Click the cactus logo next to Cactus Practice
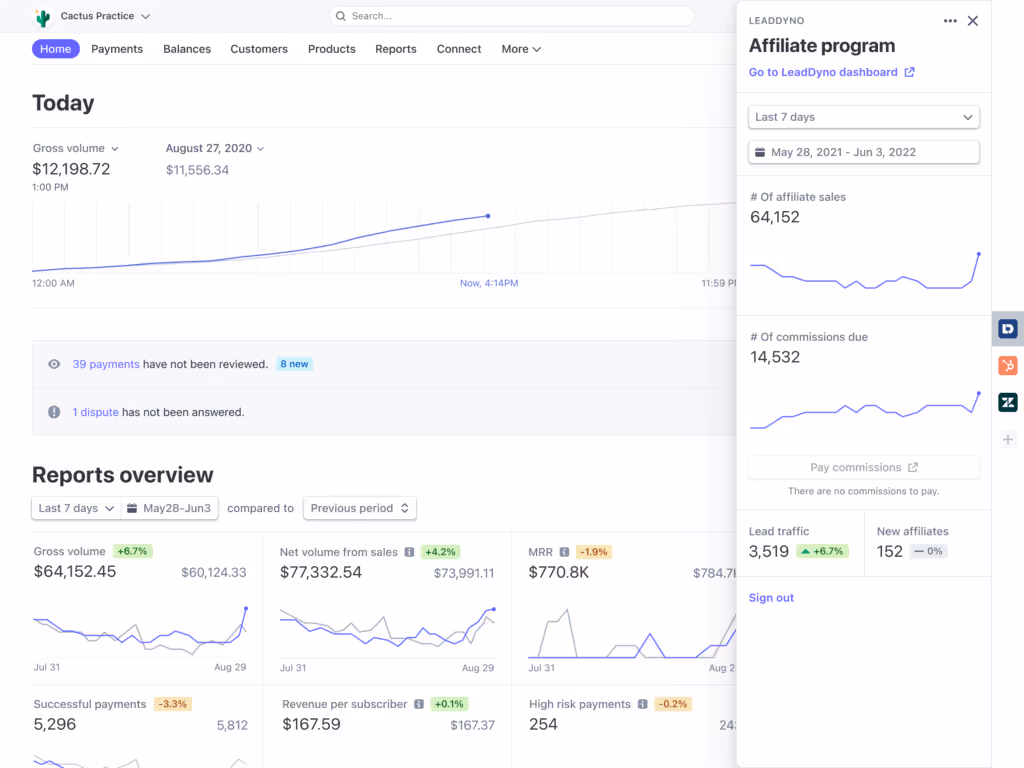The height and width of the screenshot is (768, 1024). (x=42, y=16)
